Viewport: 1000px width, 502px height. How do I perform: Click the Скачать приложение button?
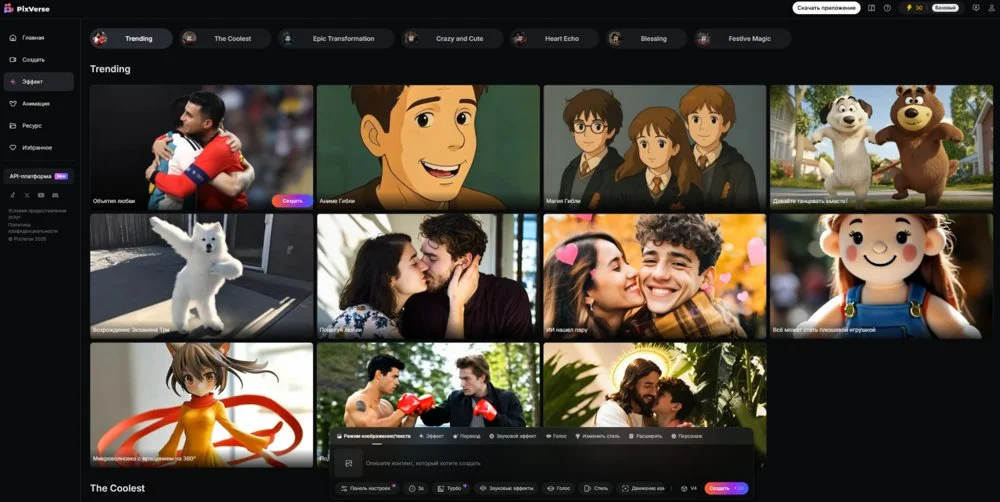826,8
